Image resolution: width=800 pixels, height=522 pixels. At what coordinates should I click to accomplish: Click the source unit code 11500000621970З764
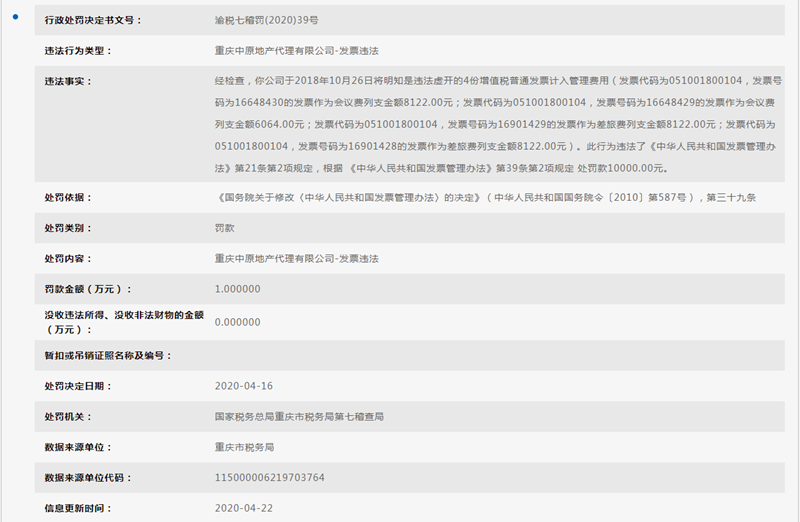(x=269, y=478)
